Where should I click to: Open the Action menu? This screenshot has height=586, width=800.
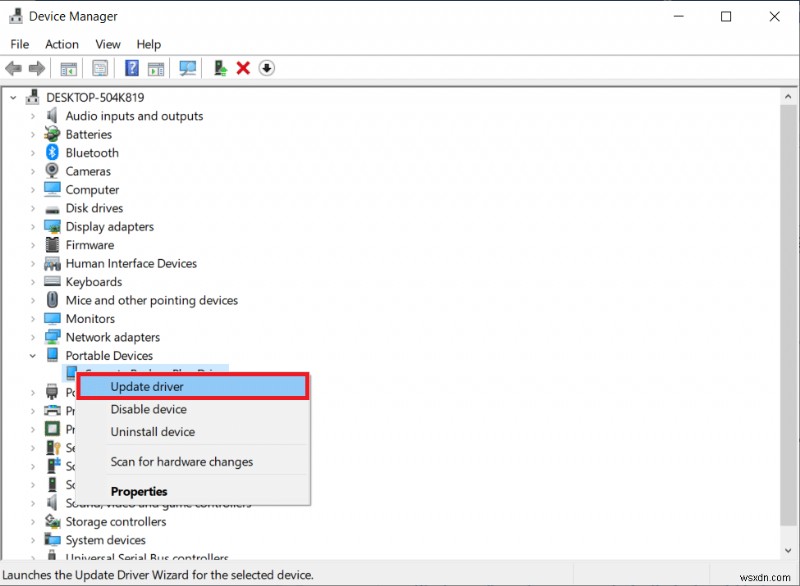(x=62, y=44)
